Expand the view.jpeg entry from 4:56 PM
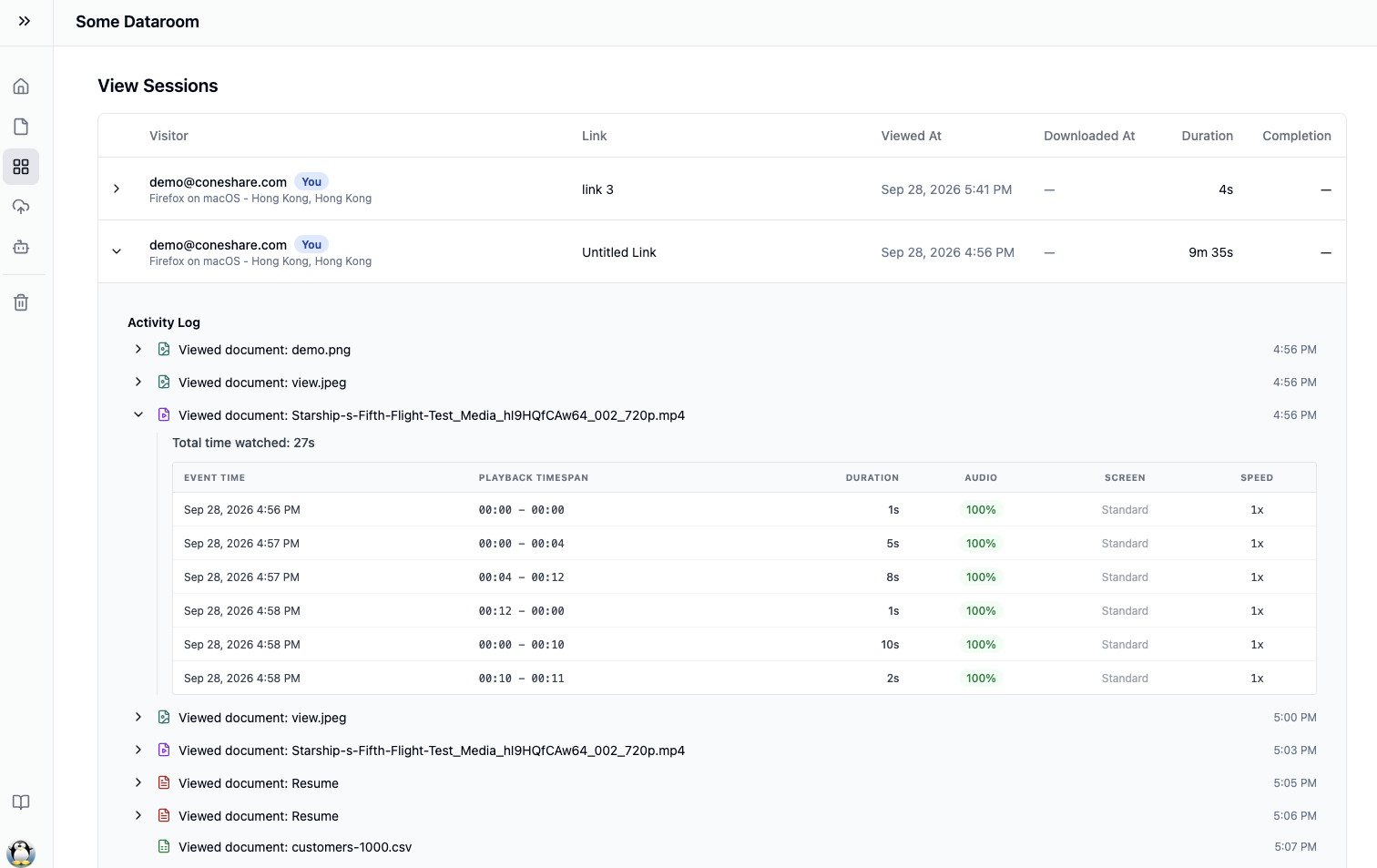 tap(138, 383)
